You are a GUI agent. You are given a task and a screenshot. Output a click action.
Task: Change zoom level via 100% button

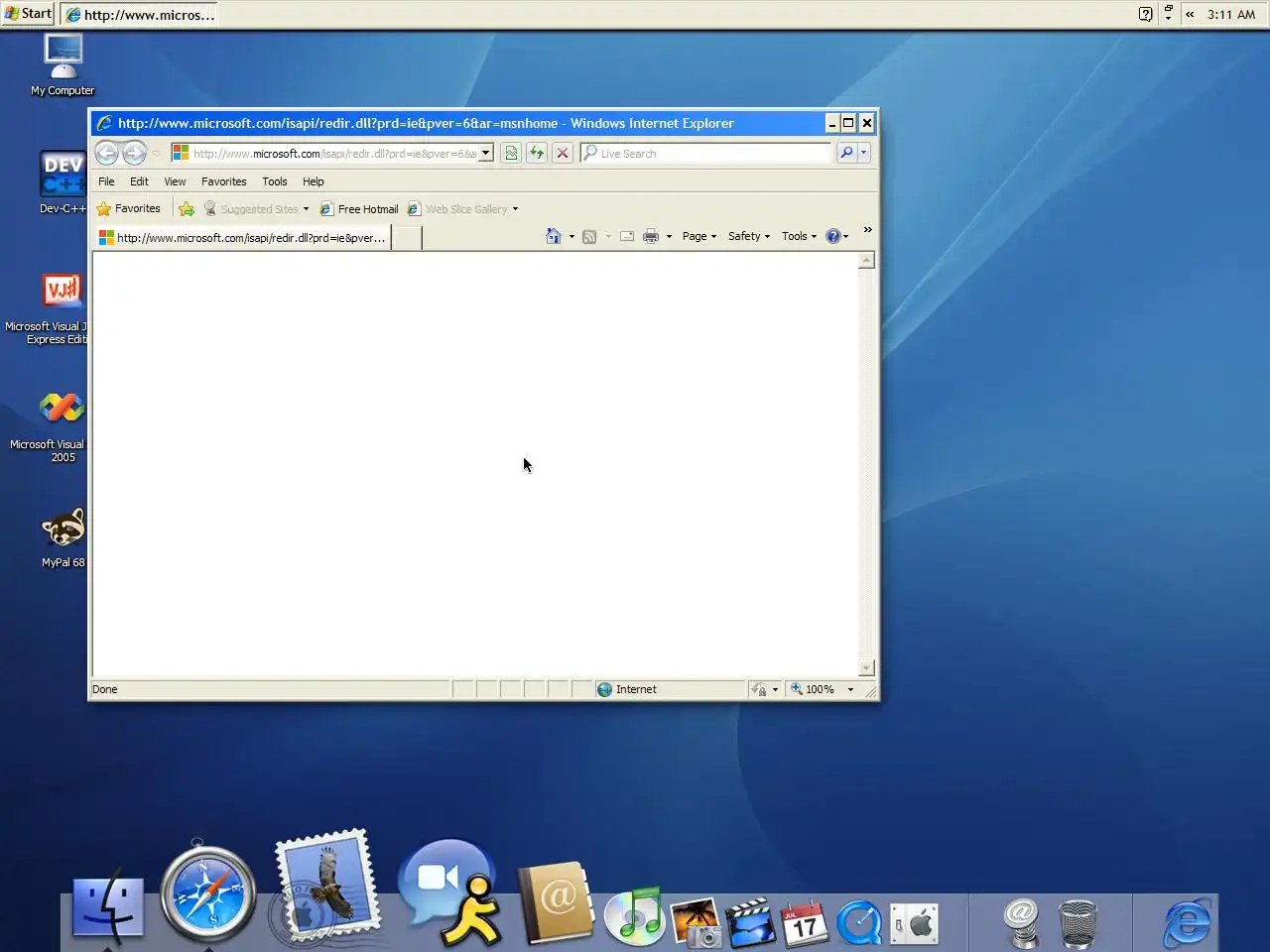point(814,689)
